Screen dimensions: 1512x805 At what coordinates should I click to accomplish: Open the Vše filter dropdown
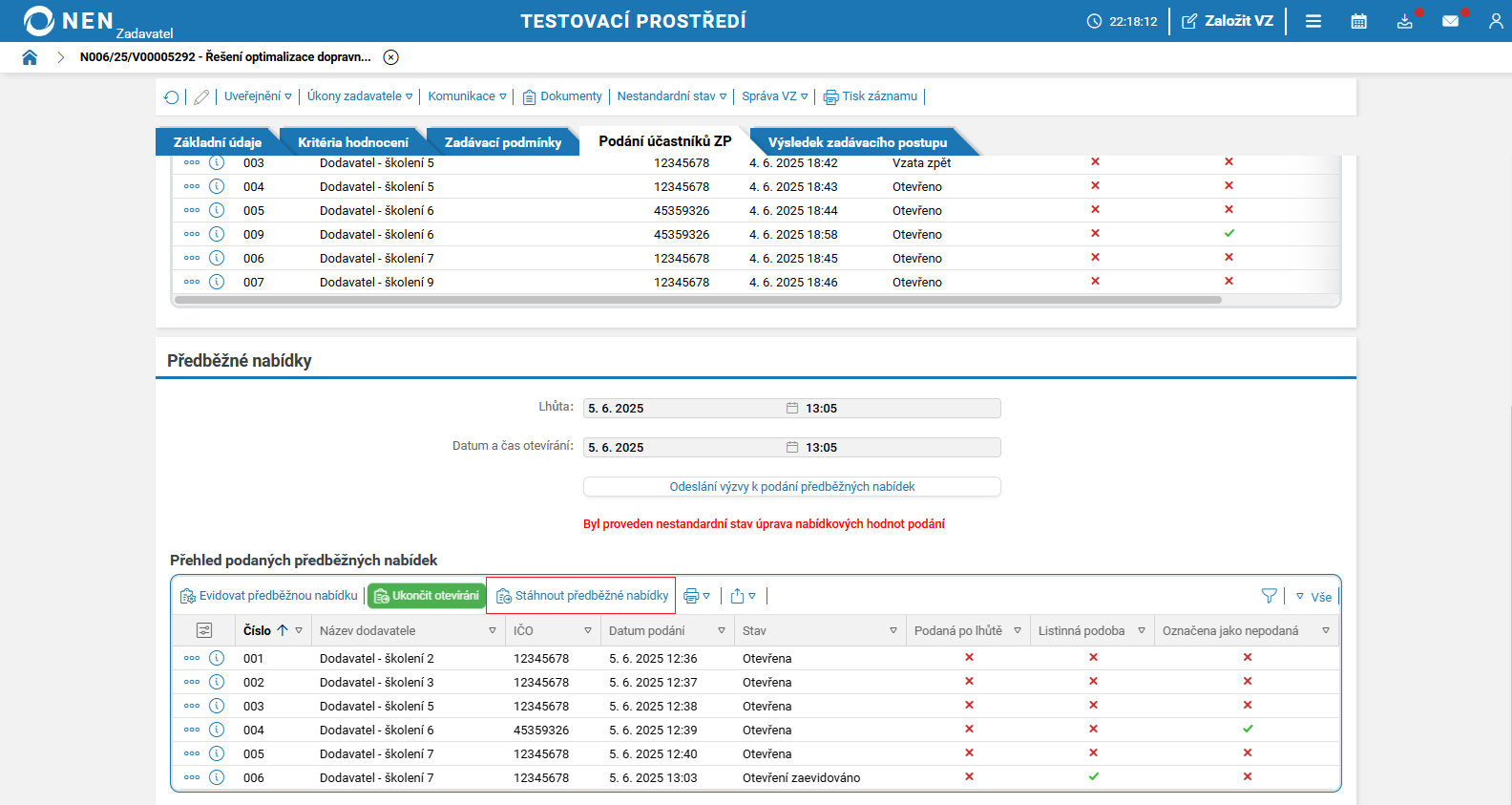(1313, 597)
